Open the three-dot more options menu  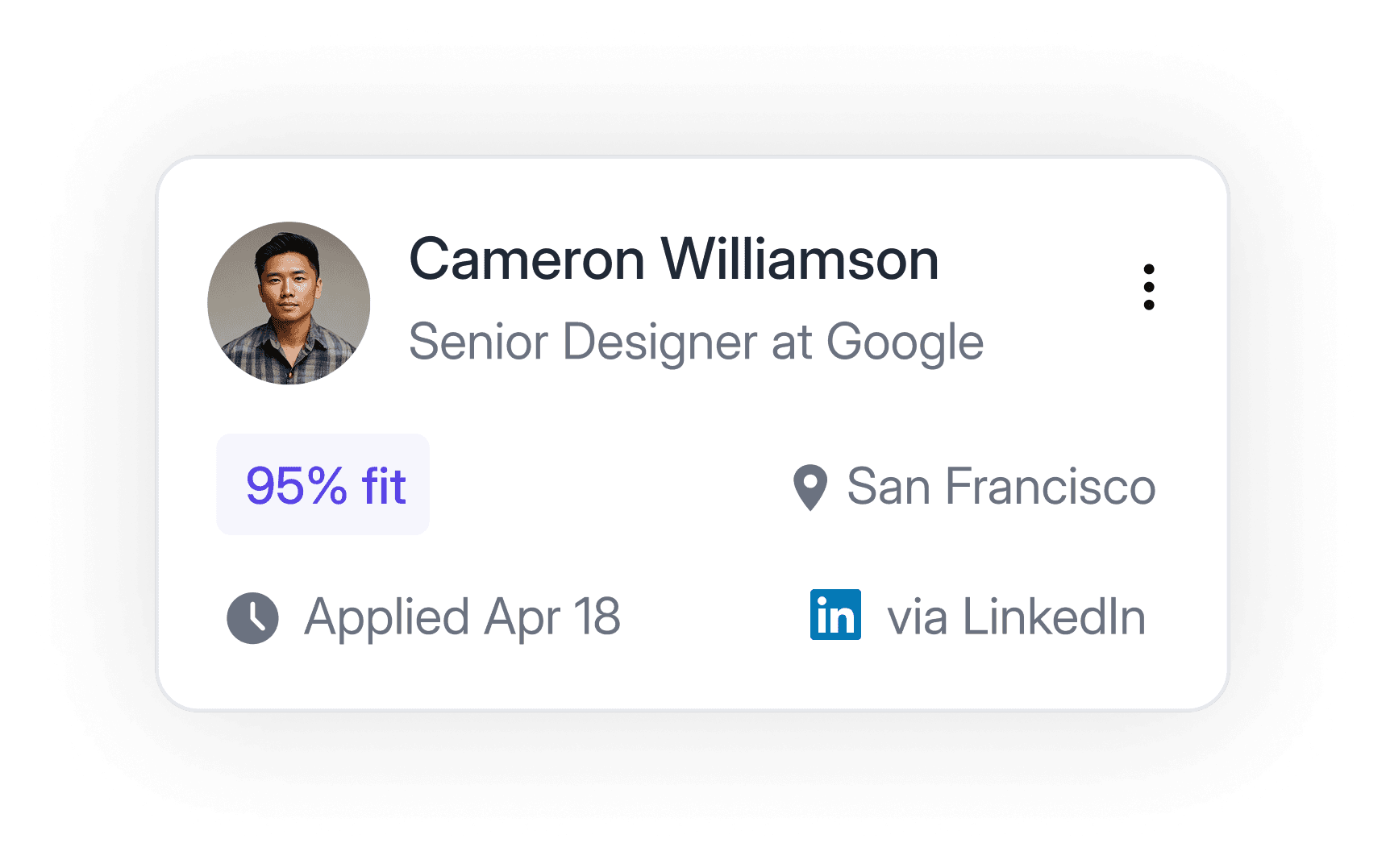click(x=1148, y=287)
